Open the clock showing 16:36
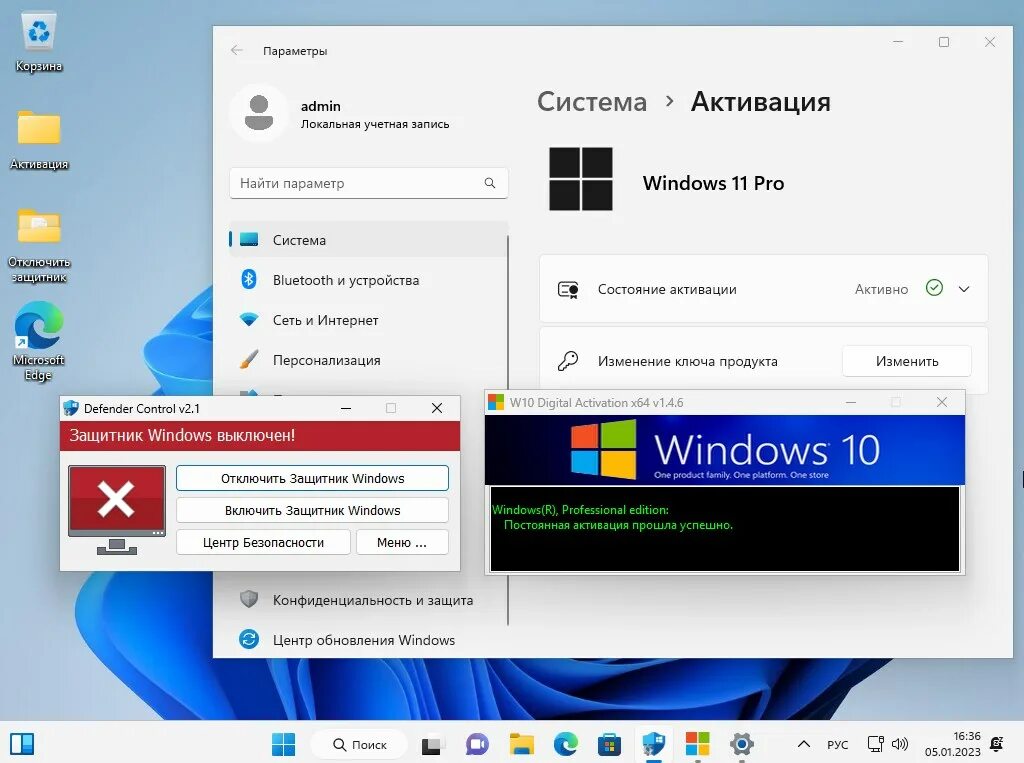 [x=953, y=744]
